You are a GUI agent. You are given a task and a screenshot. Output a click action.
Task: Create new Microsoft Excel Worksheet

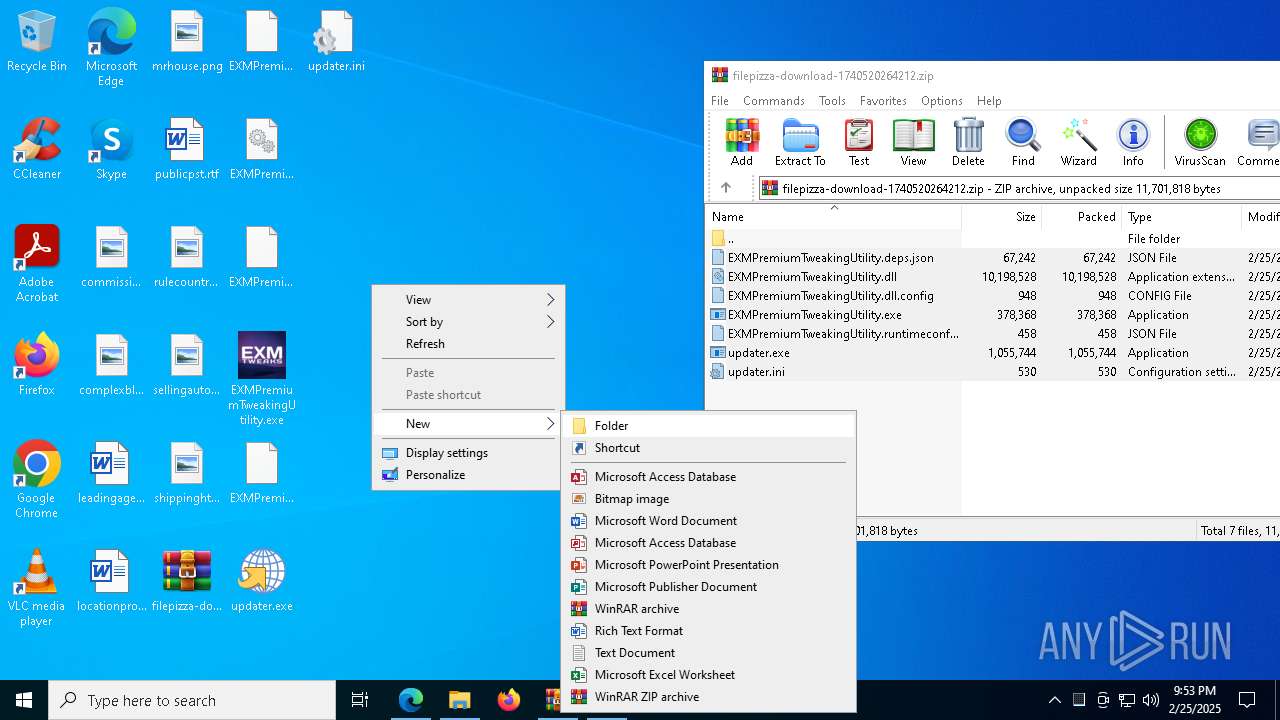(x=708, y=675)
